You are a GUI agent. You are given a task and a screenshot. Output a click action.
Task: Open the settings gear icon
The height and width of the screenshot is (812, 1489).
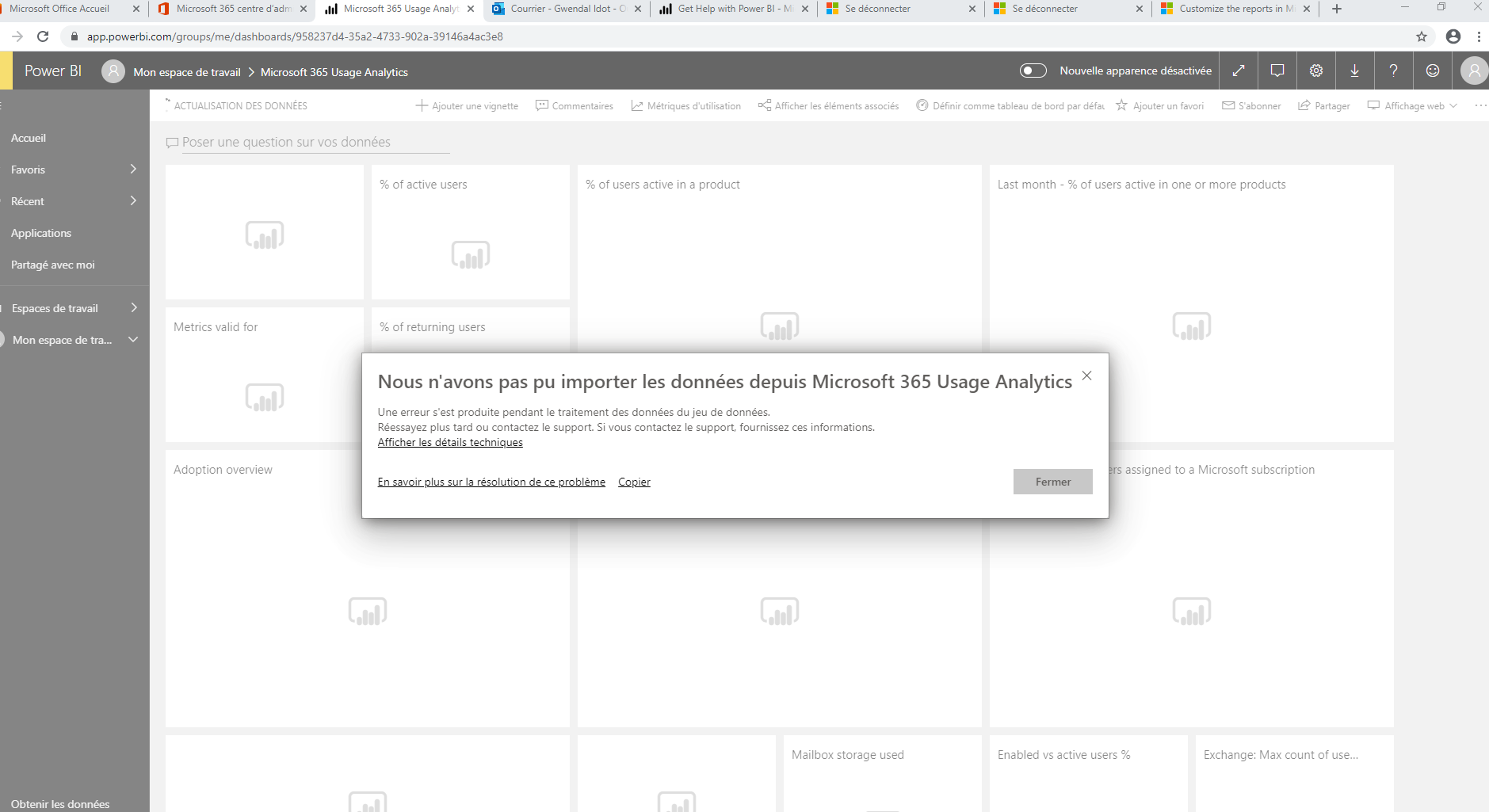(x=1316, y=71)
